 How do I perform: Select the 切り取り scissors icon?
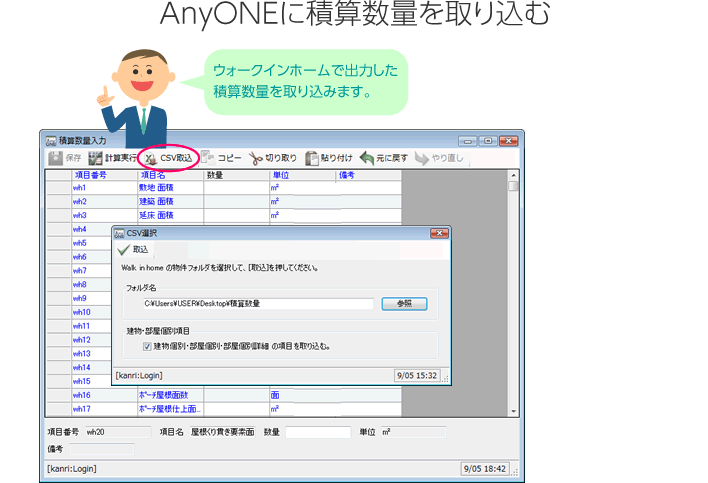click(256, 158)
